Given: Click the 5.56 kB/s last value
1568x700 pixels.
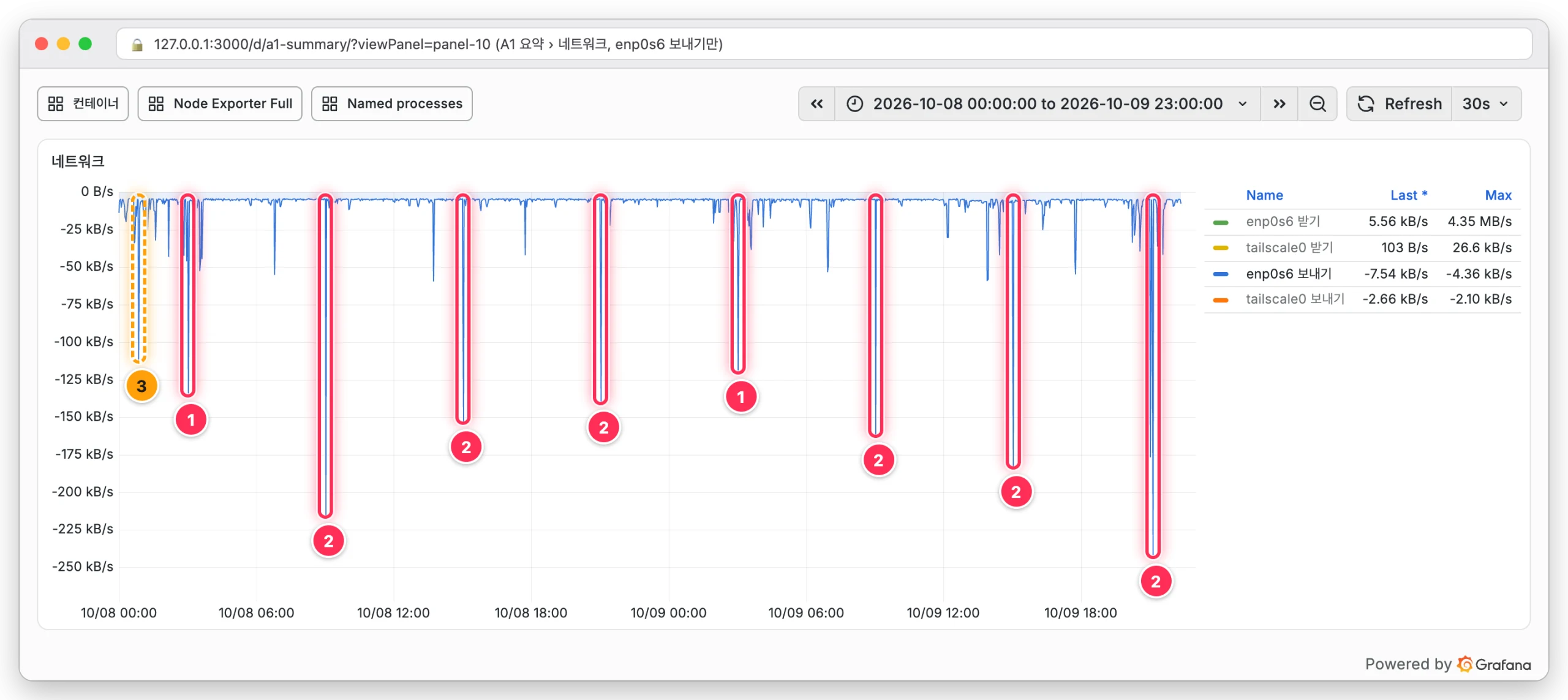Looking at the screenshot, I should (1398, 221).
